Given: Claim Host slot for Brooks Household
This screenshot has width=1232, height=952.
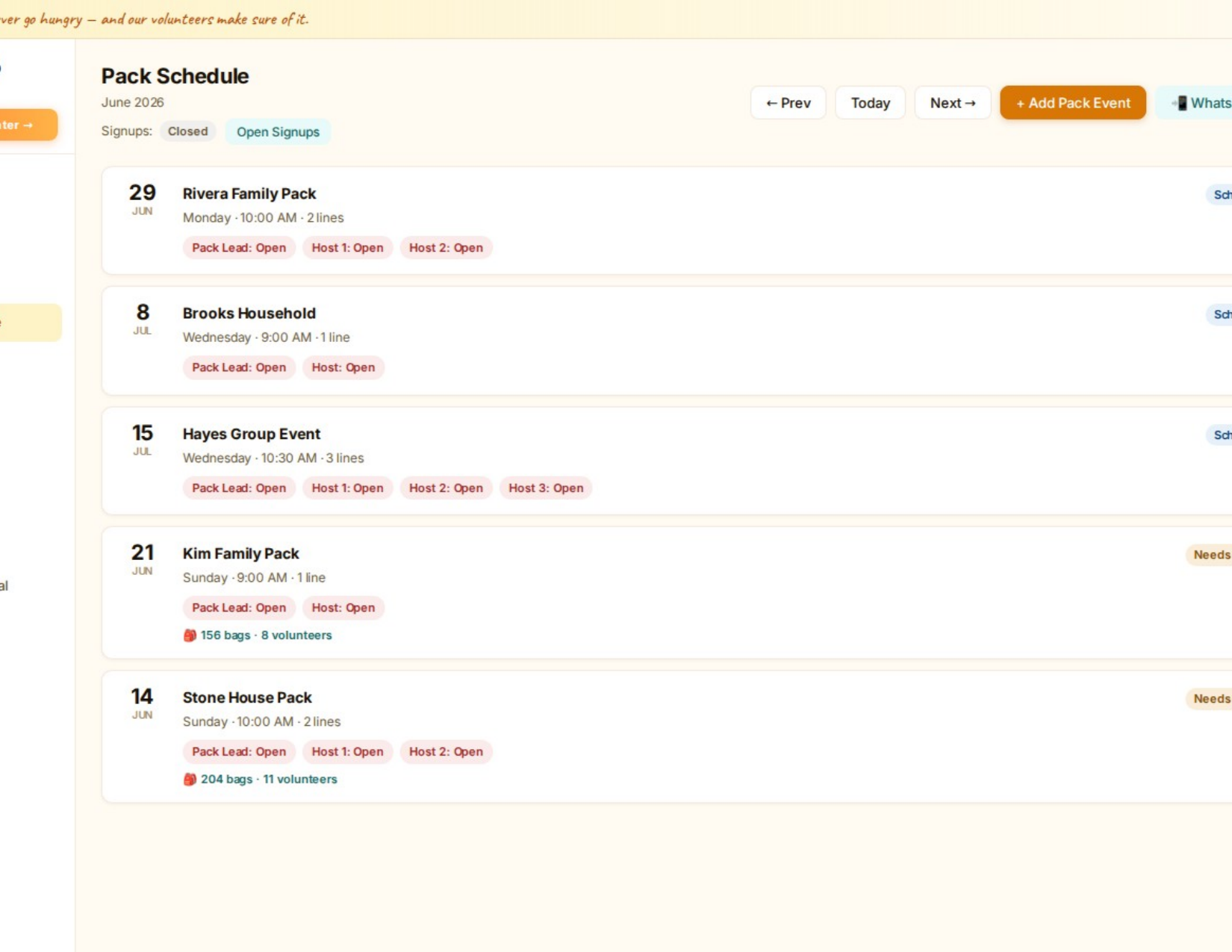Looking at the screenshot, I should 343,367.
